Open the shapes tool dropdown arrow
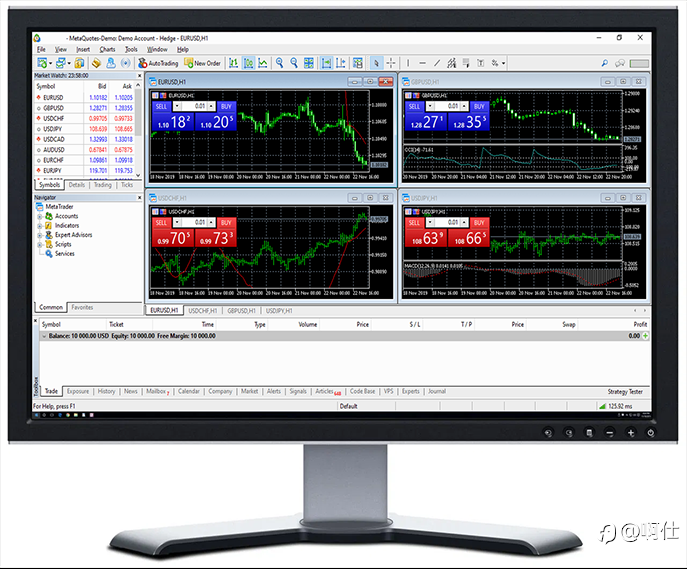 click(x=503, y=64)
